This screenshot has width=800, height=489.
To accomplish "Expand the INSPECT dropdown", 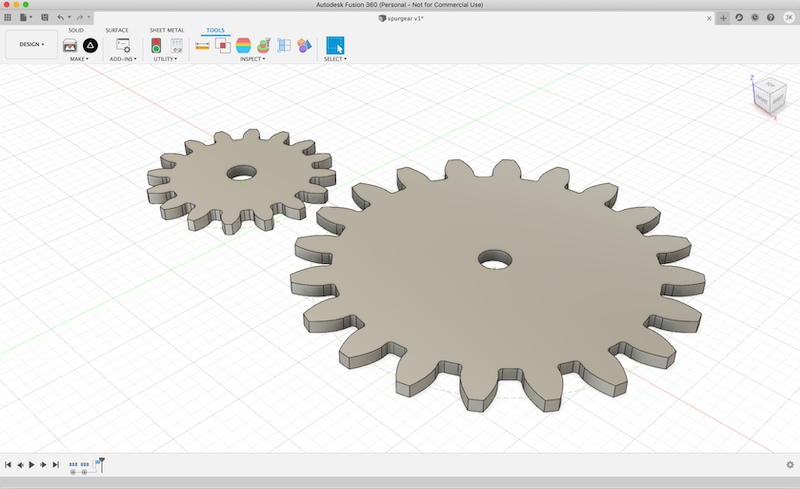I will (x=253, y=59).
